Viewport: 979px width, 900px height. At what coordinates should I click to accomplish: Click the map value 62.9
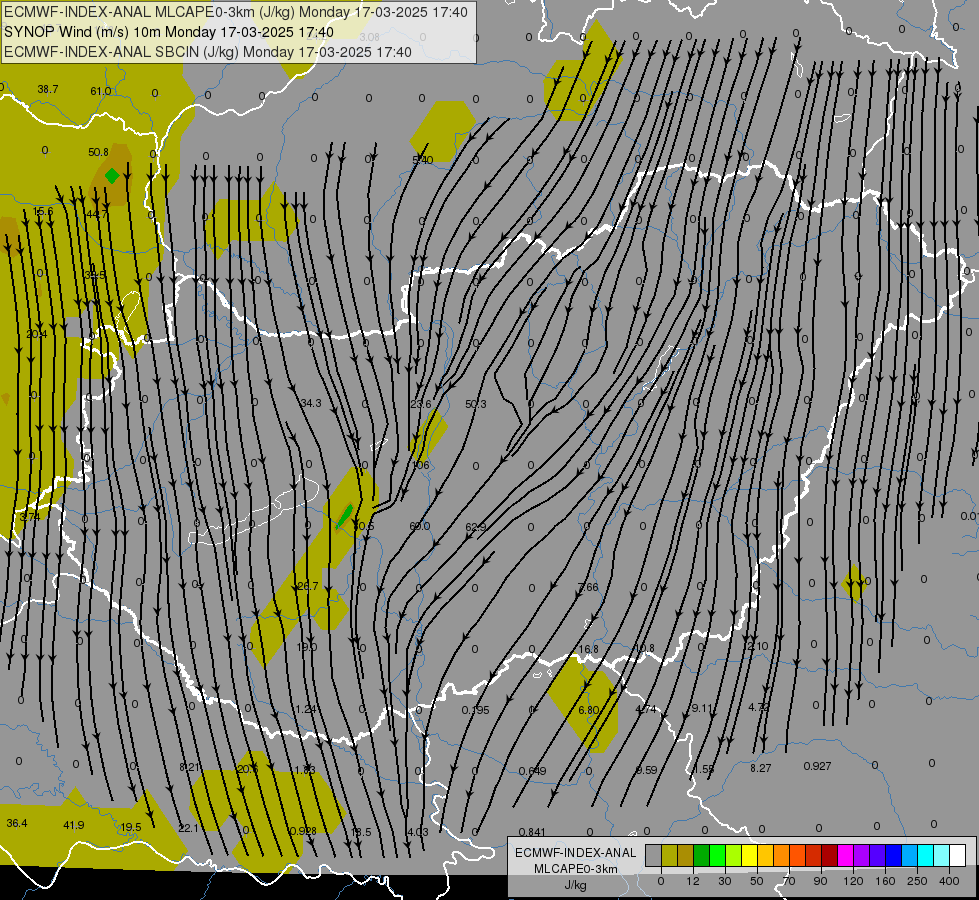point(476,527)
